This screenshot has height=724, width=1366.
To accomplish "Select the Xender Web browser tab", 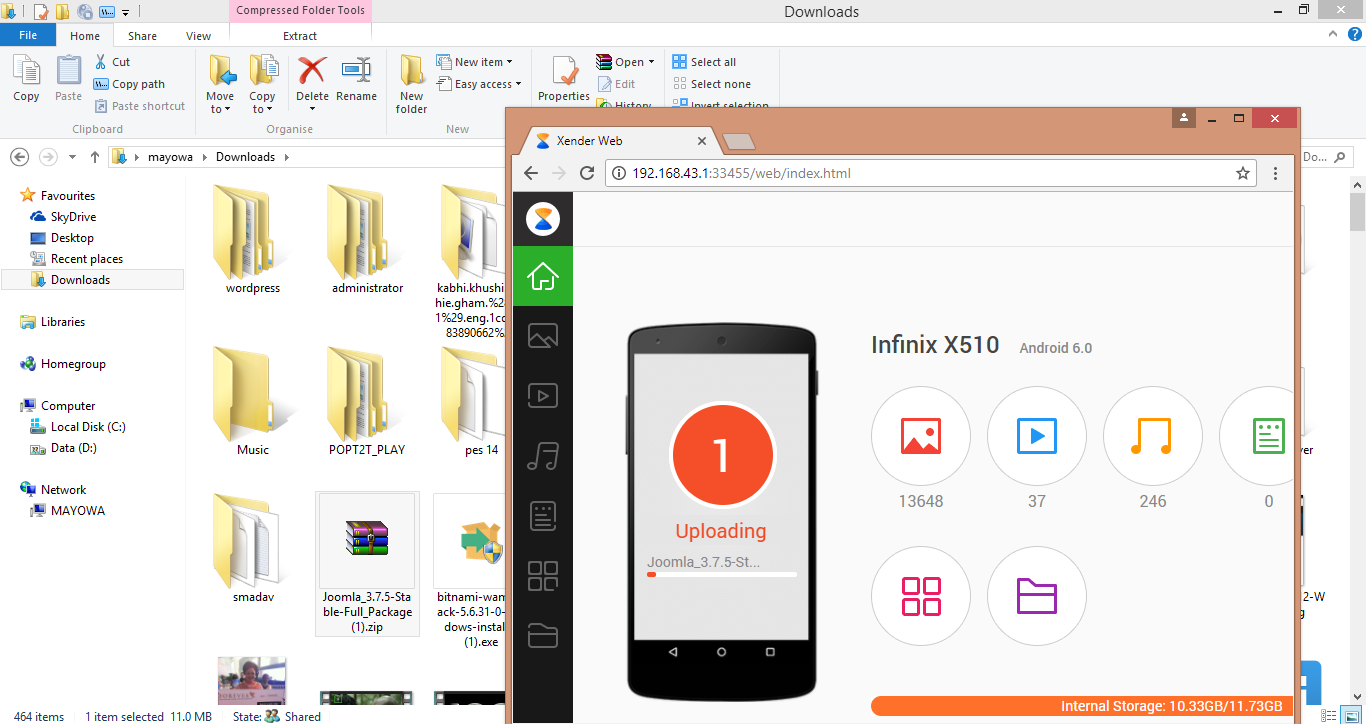I will tap(620, 141).
